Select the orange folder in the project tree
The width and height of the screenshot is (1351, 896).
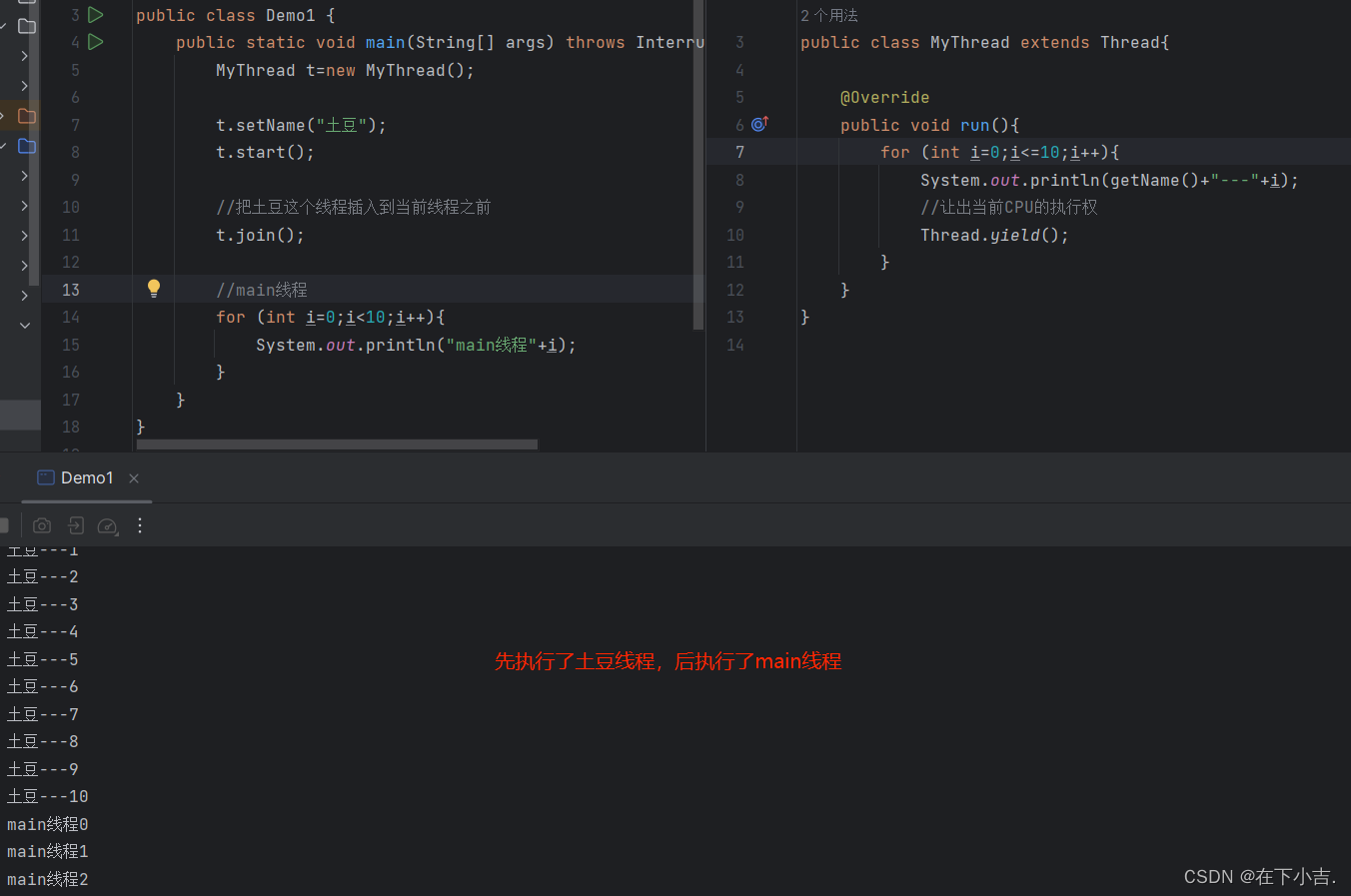(27, 116)
